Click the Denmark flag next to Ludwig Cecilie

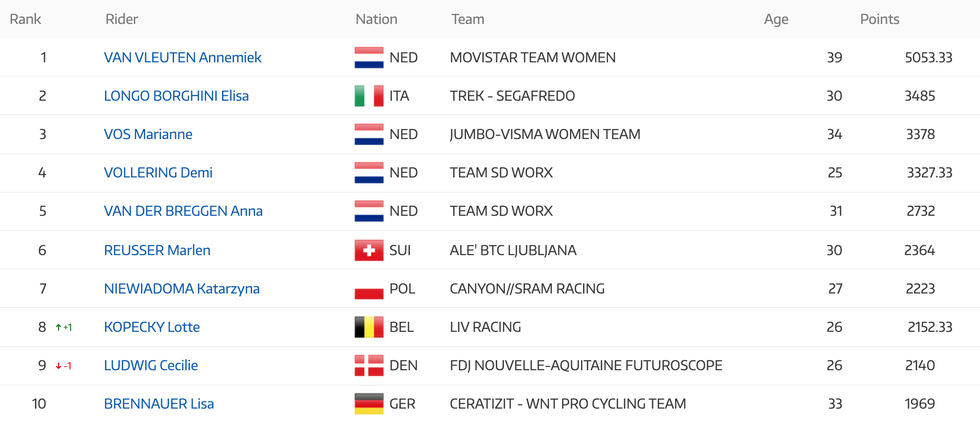pos(369,366)
